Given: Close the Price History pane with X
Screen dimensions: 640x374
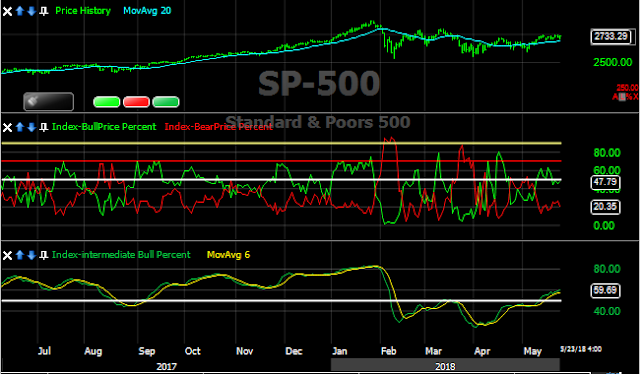Looking at the screenshot, I should [7, 11].
